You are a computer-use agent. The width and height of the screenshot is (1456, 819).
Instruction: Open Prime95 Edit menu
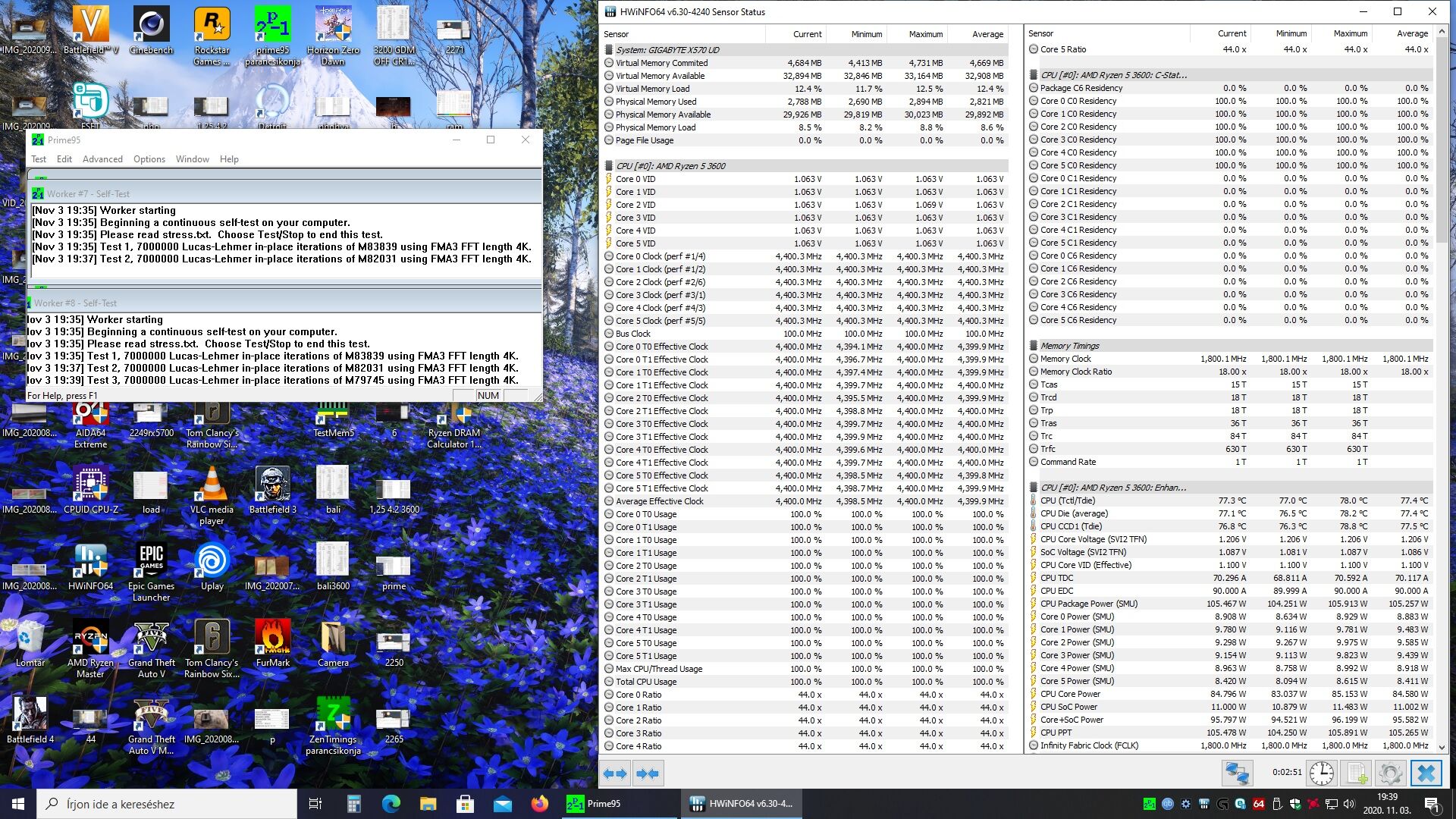tap(64, 159)
